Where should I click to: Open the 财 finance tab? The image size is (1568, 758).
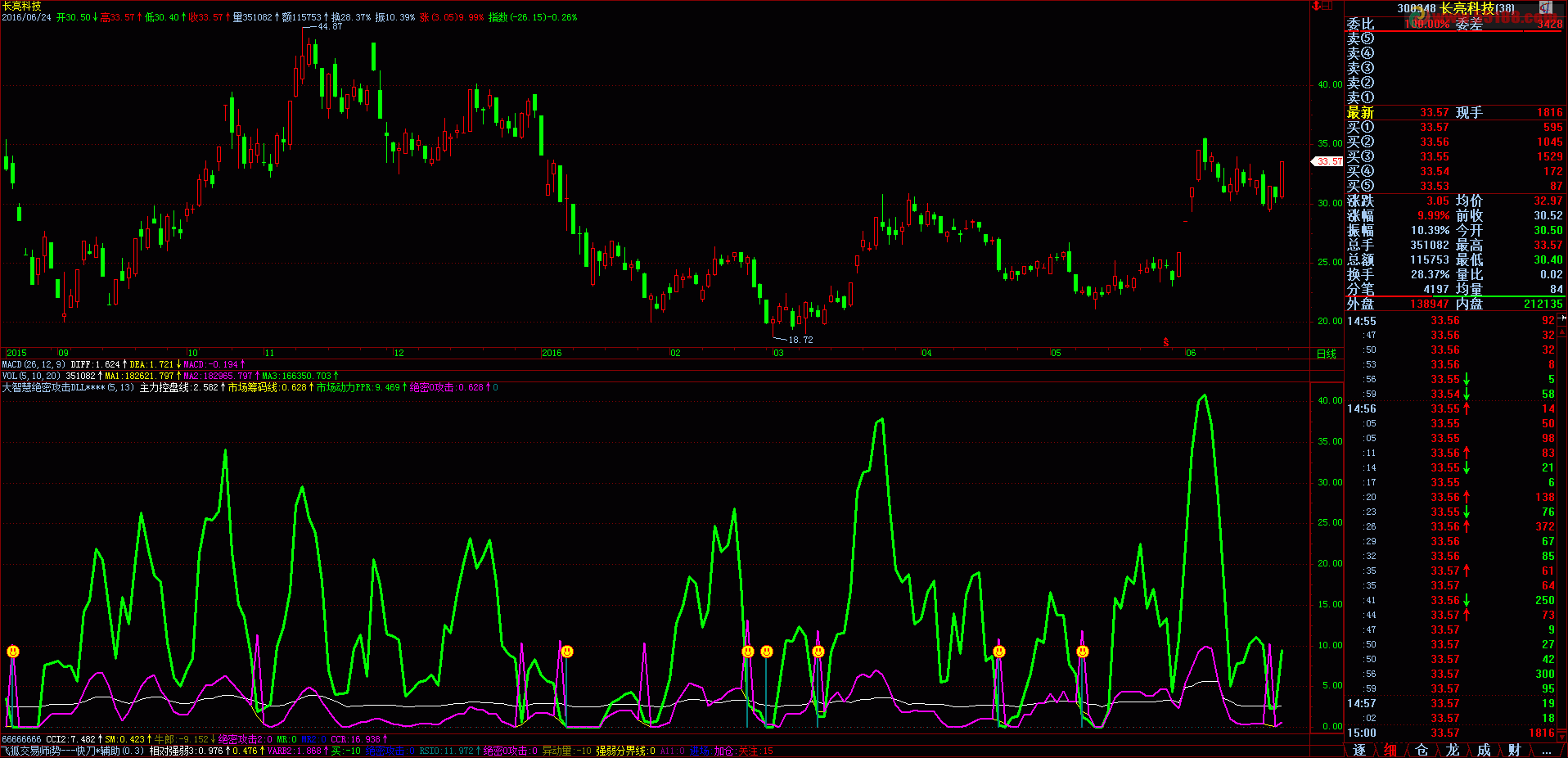click(1515, 750)
